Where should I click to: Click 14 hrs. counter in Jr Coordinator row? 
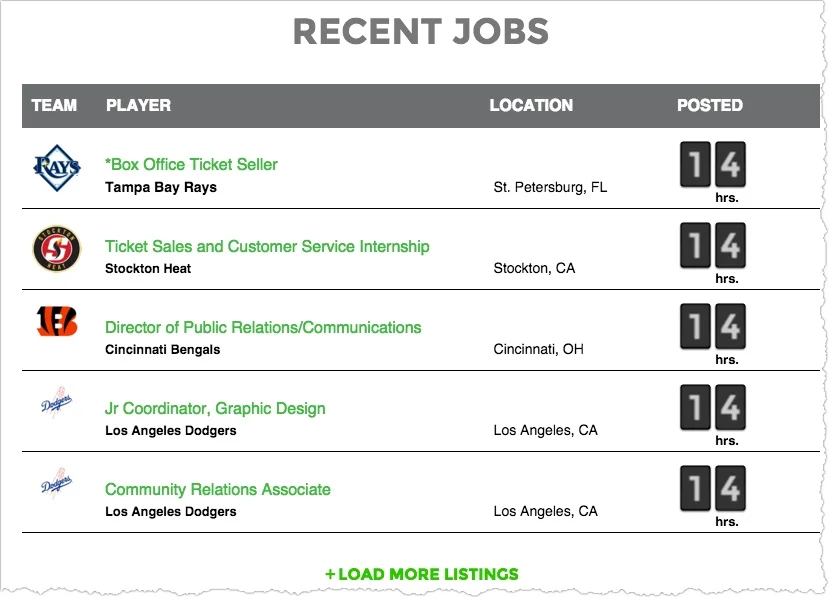(x=713, y=415)
